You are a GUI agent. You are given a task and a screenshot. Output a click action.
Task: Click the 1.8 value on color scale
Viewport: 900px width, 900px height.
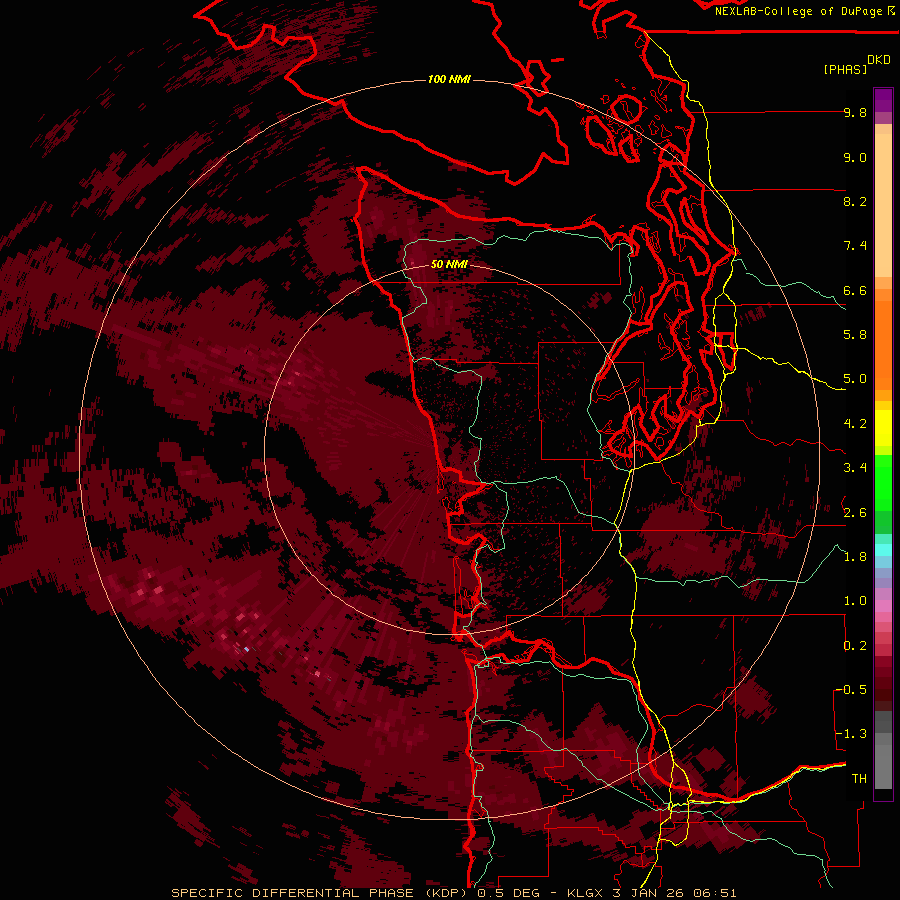855,557
